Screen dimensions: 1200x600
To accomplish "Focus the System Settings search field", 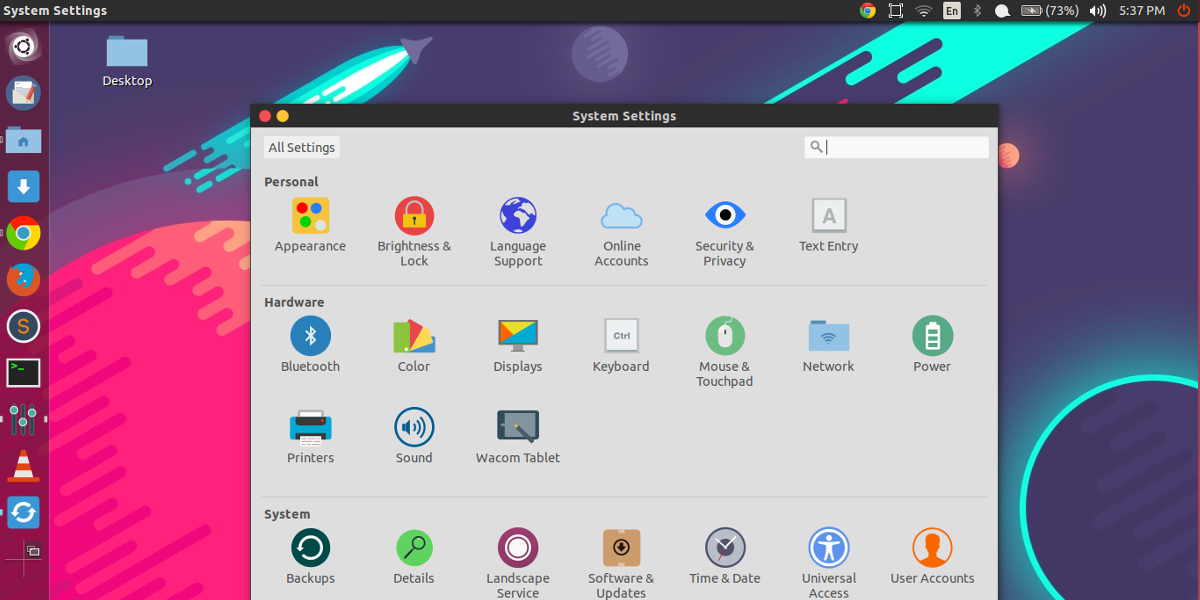I will coord(896,147).
